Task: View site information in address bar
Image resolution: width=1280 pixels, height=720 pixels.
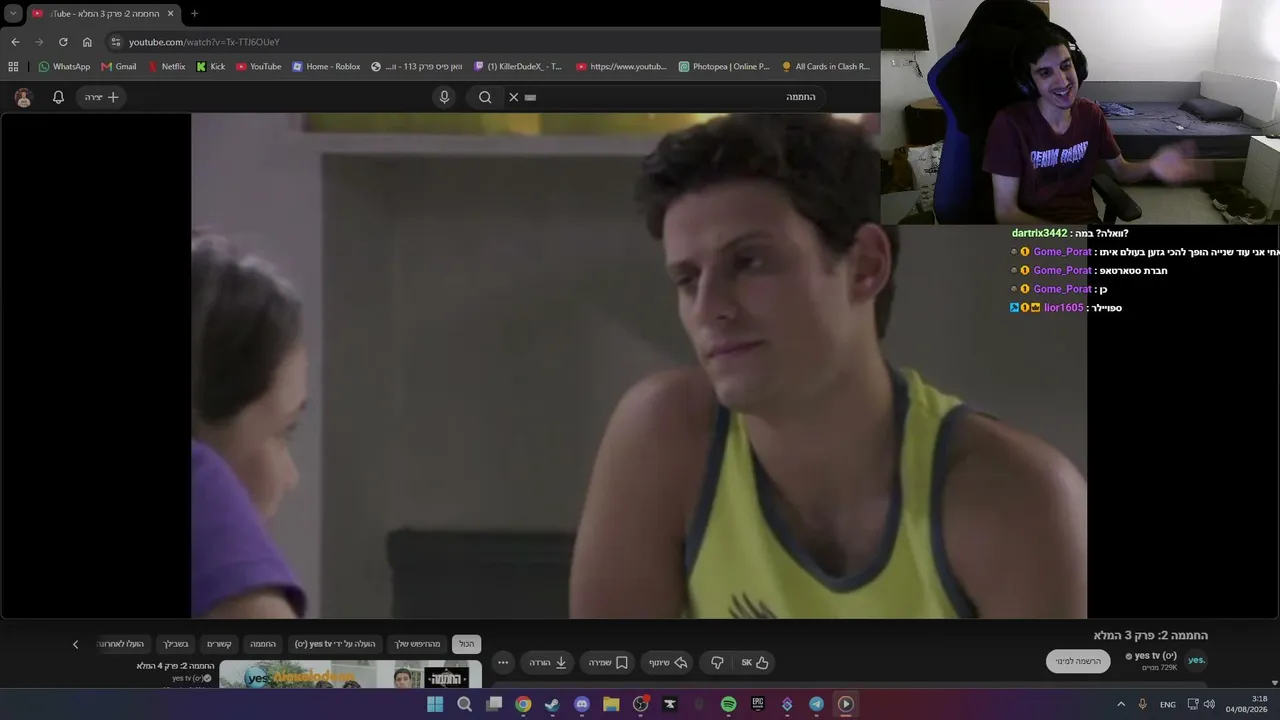Action: [x=116, y=42]
